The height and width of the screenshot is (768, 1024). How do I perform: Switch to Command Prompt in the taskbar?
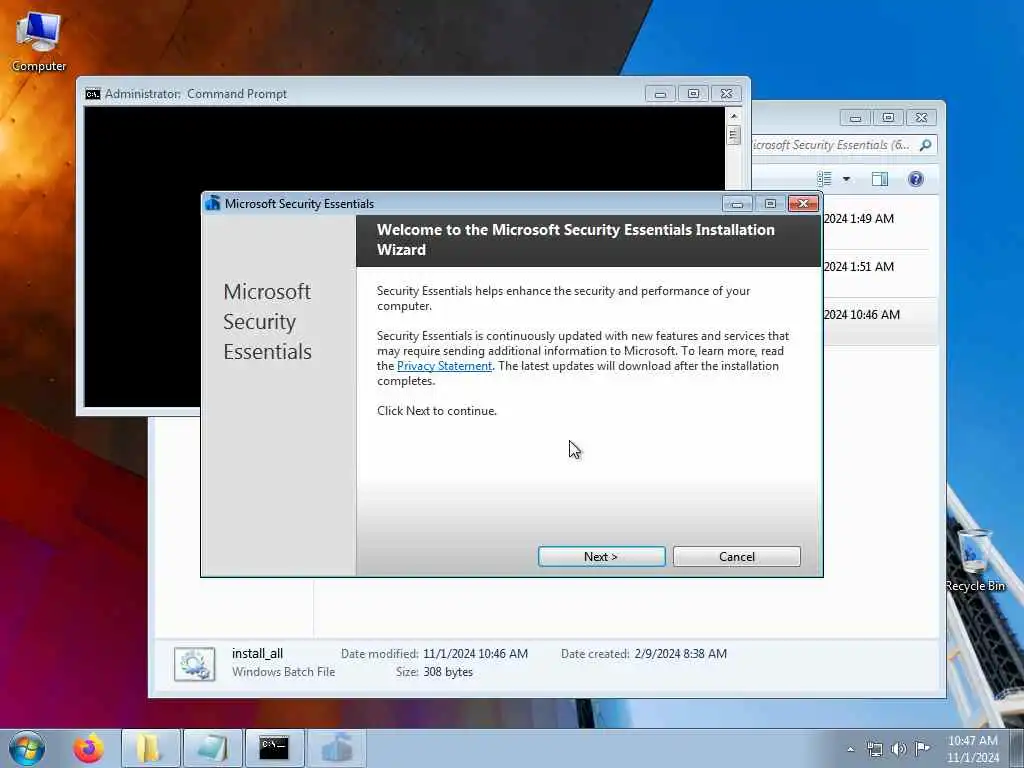[x=274, y=748]
